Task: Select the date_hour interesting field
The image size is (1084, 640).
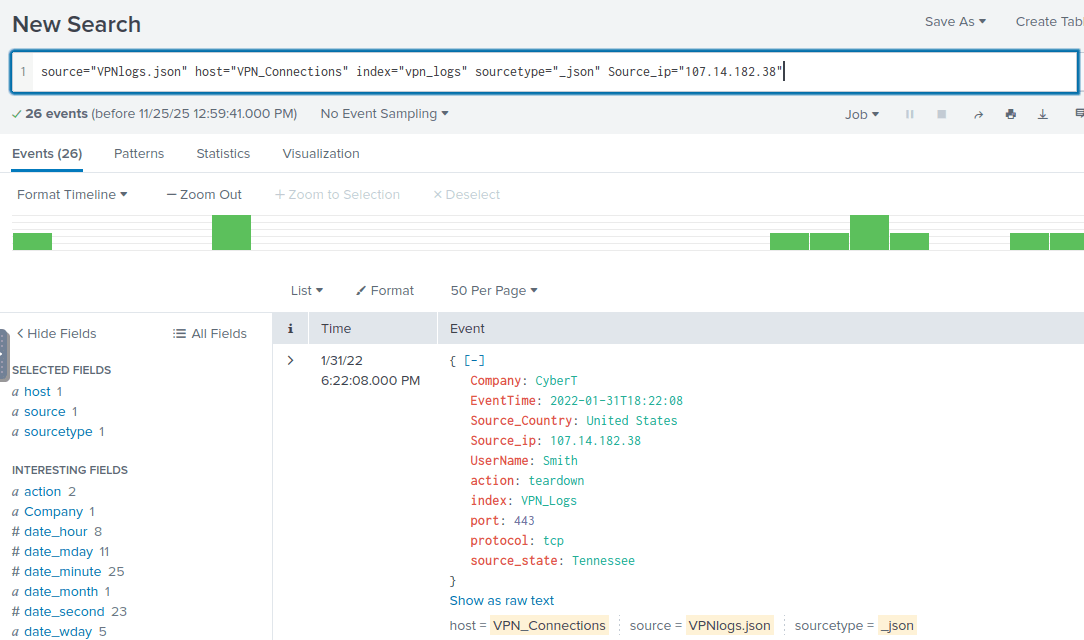Action: tap(56, 532)
